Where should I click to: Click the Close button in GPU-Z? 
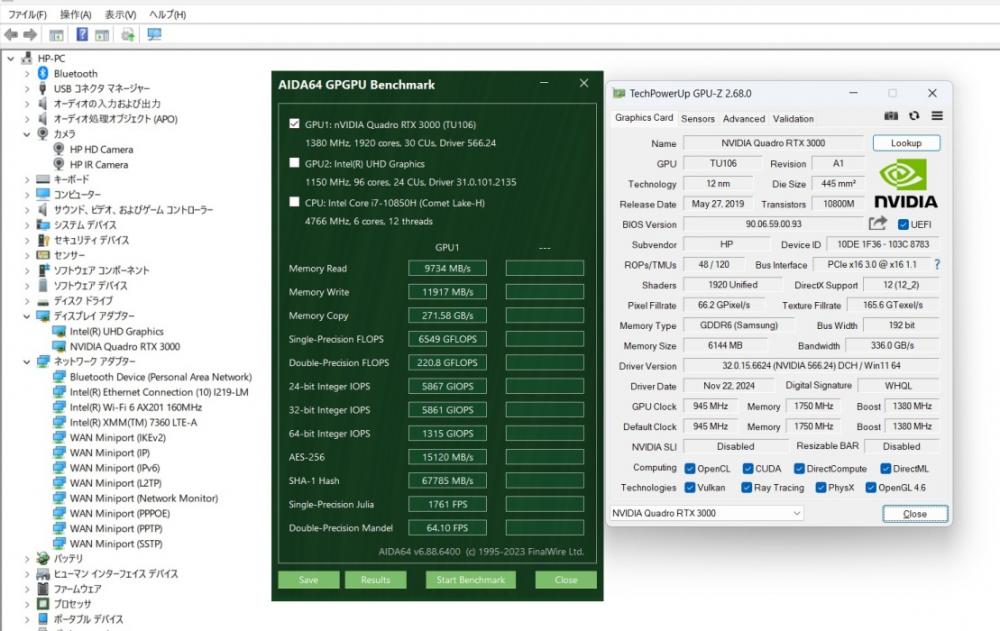(915, 514)
